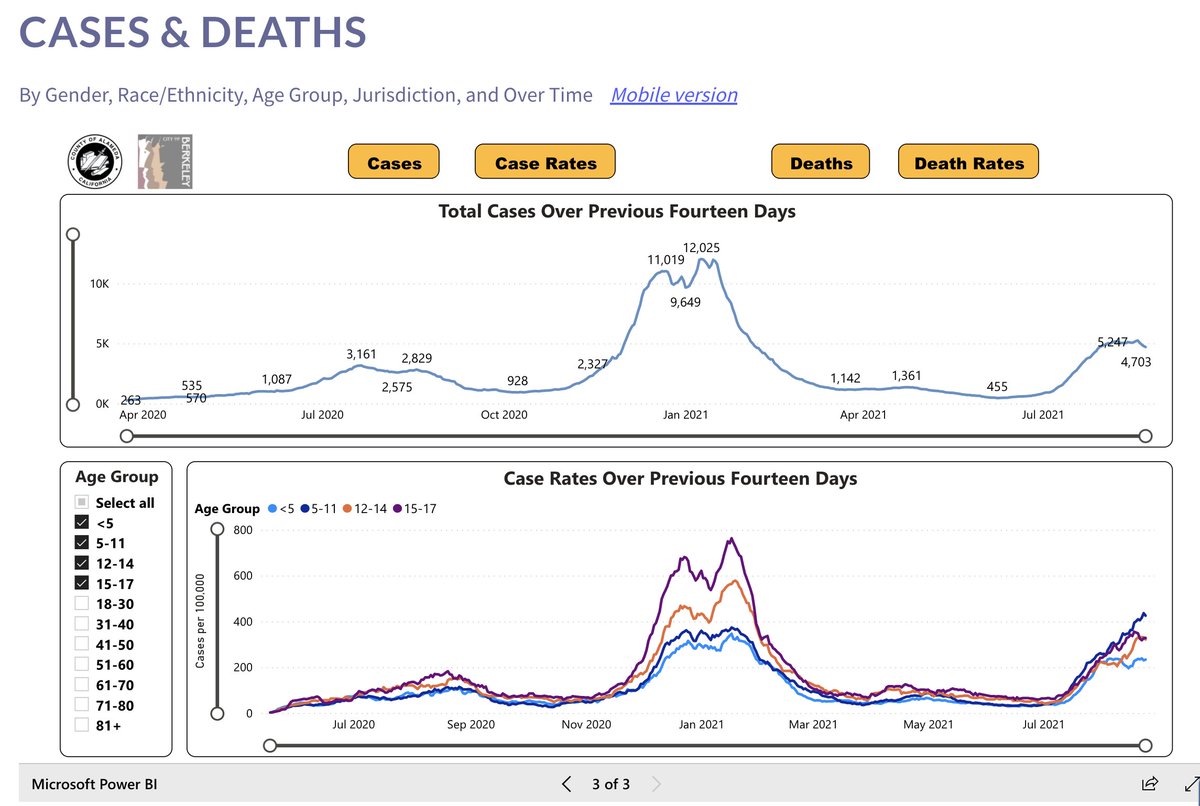Uncheck the <5 age group
Screen dimensions: 1200x806
81,522
